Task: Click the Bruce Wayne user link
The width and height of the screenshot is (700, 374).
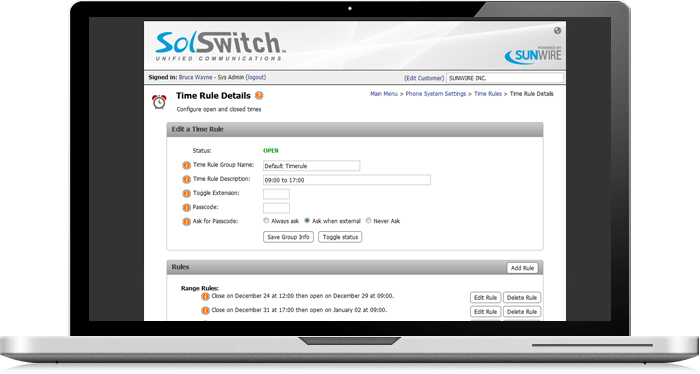Action: click(196, 77)
